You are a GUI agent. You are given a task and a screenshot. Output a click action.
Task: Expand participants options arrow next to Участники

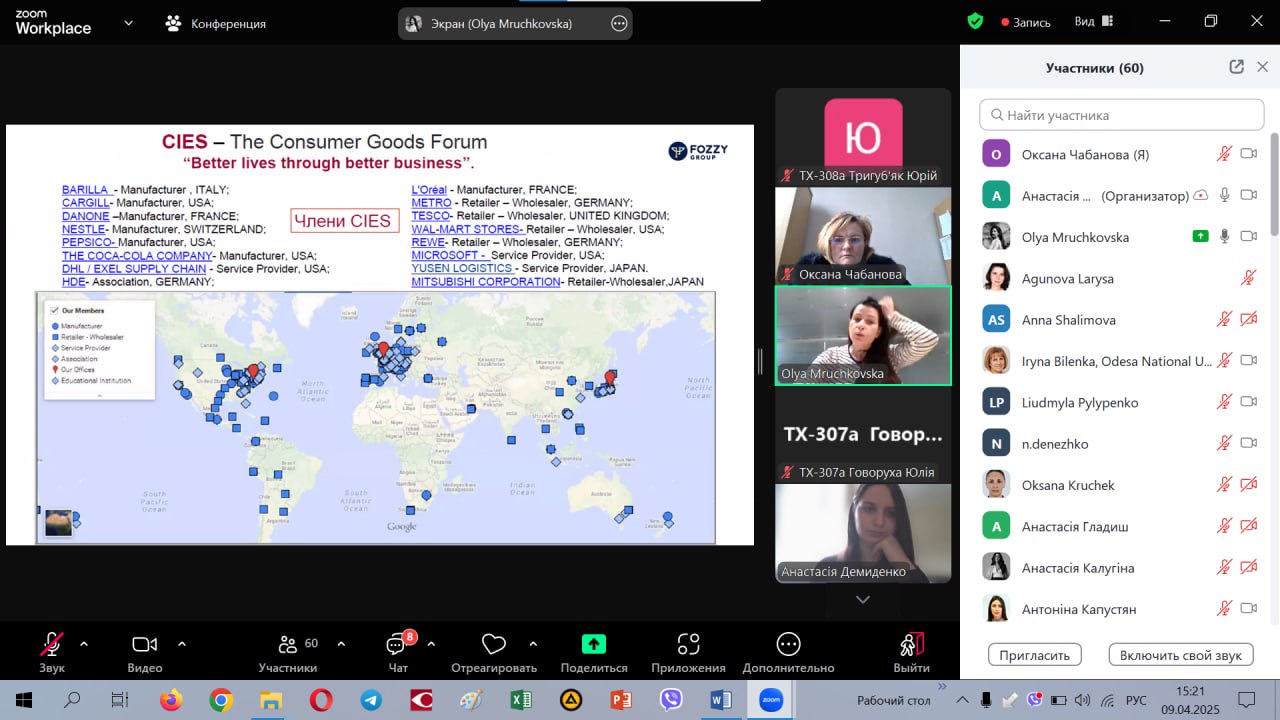(341, 644)
